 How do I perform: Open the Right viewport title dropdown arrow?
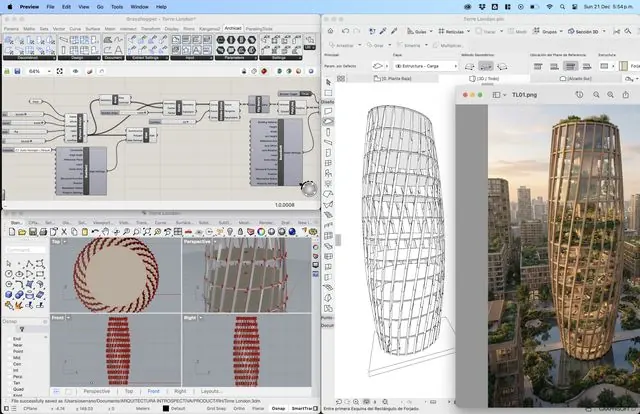coord(200,318)
